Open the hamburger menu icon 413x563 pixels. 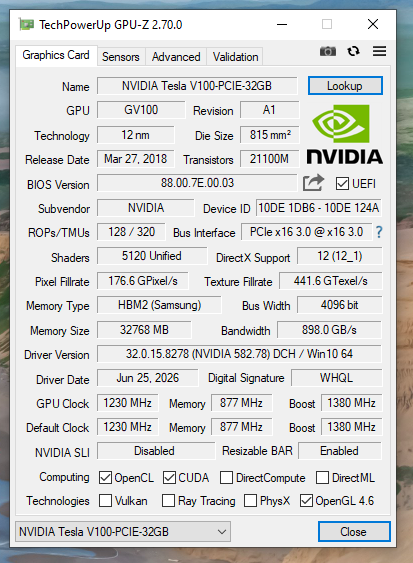pos(379,51)
